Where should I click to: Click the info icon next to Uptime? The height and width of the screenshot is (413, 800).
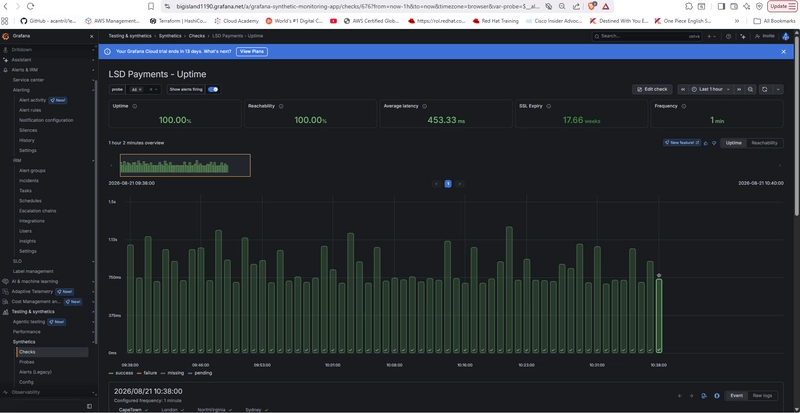(x=135, y=106)
